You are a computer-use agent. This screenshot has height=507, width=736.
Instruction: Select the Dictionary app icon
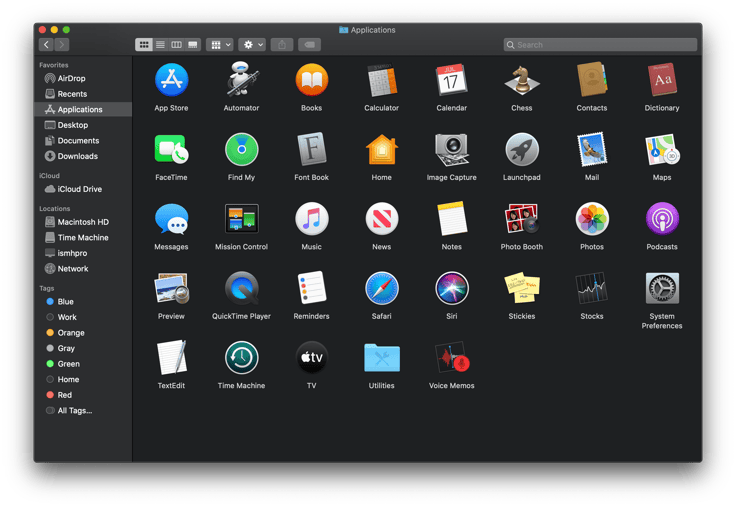pyautogui.click(x=662, y=80)
